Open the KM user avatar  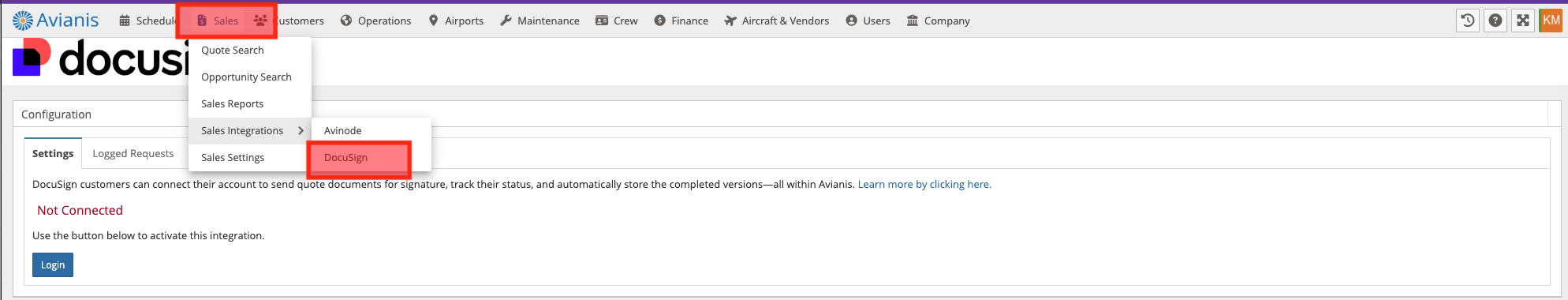click(1551, 21)
